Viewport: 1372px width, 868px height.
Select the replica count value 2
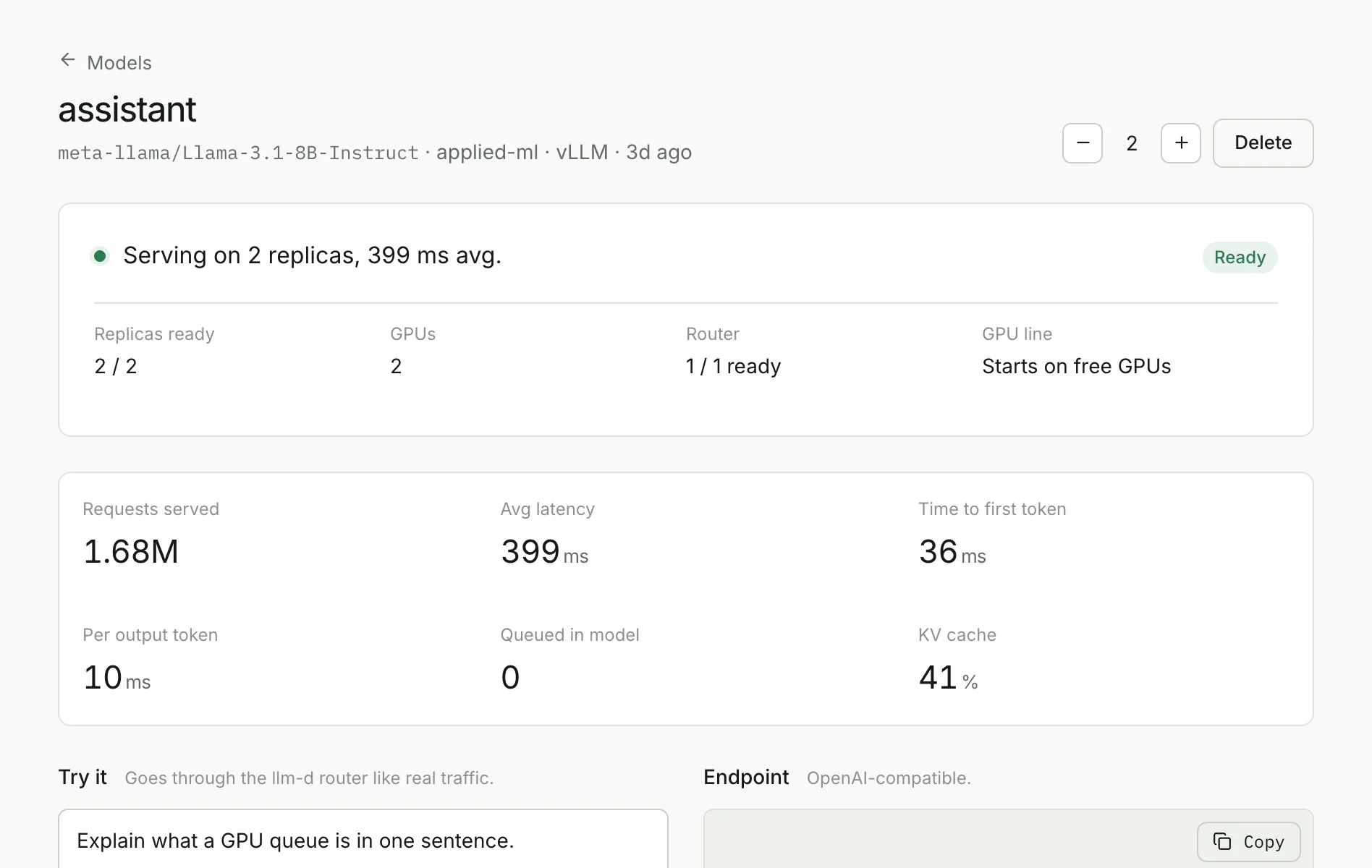point(1132,143)
